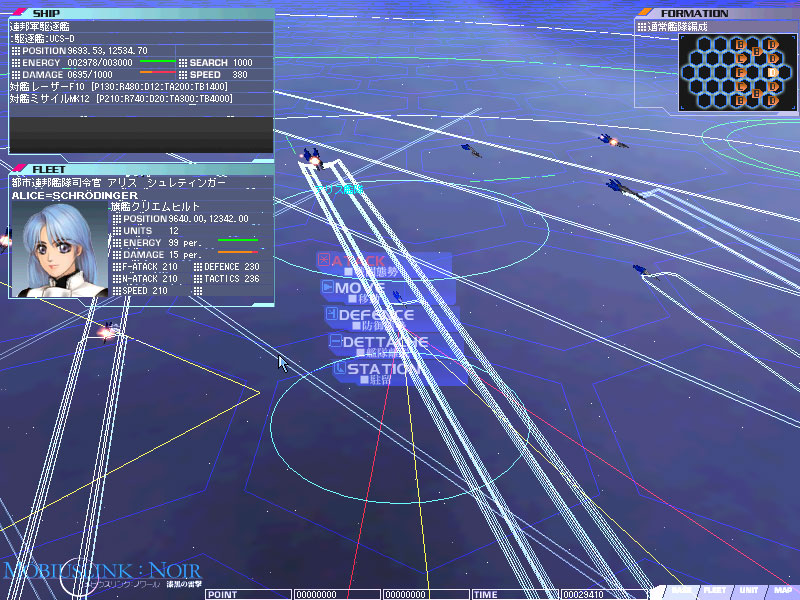Click the grid icon beside UNITS
800x600 pixels.
click(x=117, y=231)
